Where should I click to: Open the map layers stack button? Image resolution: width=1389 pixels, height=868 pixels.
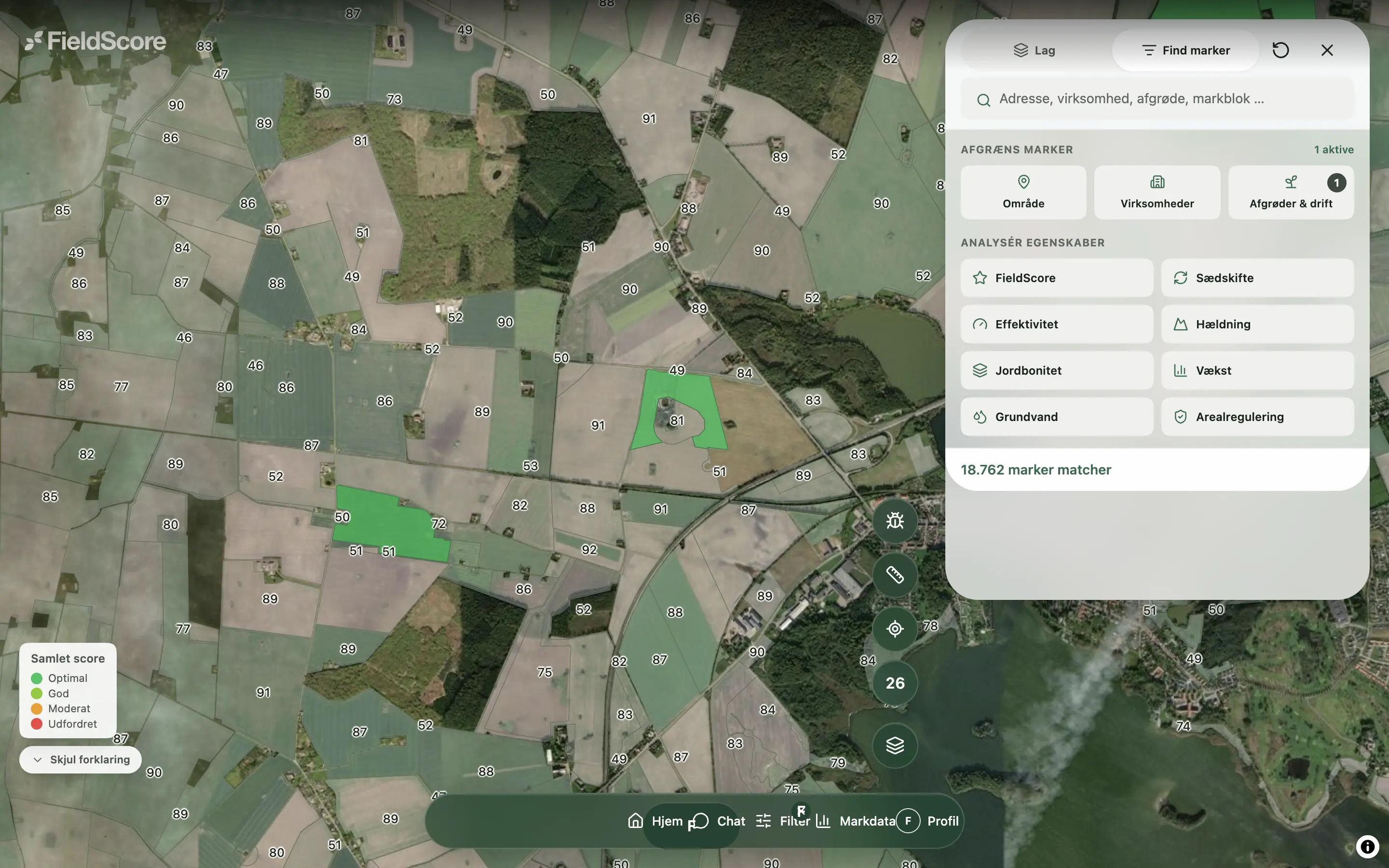[895, 745]
